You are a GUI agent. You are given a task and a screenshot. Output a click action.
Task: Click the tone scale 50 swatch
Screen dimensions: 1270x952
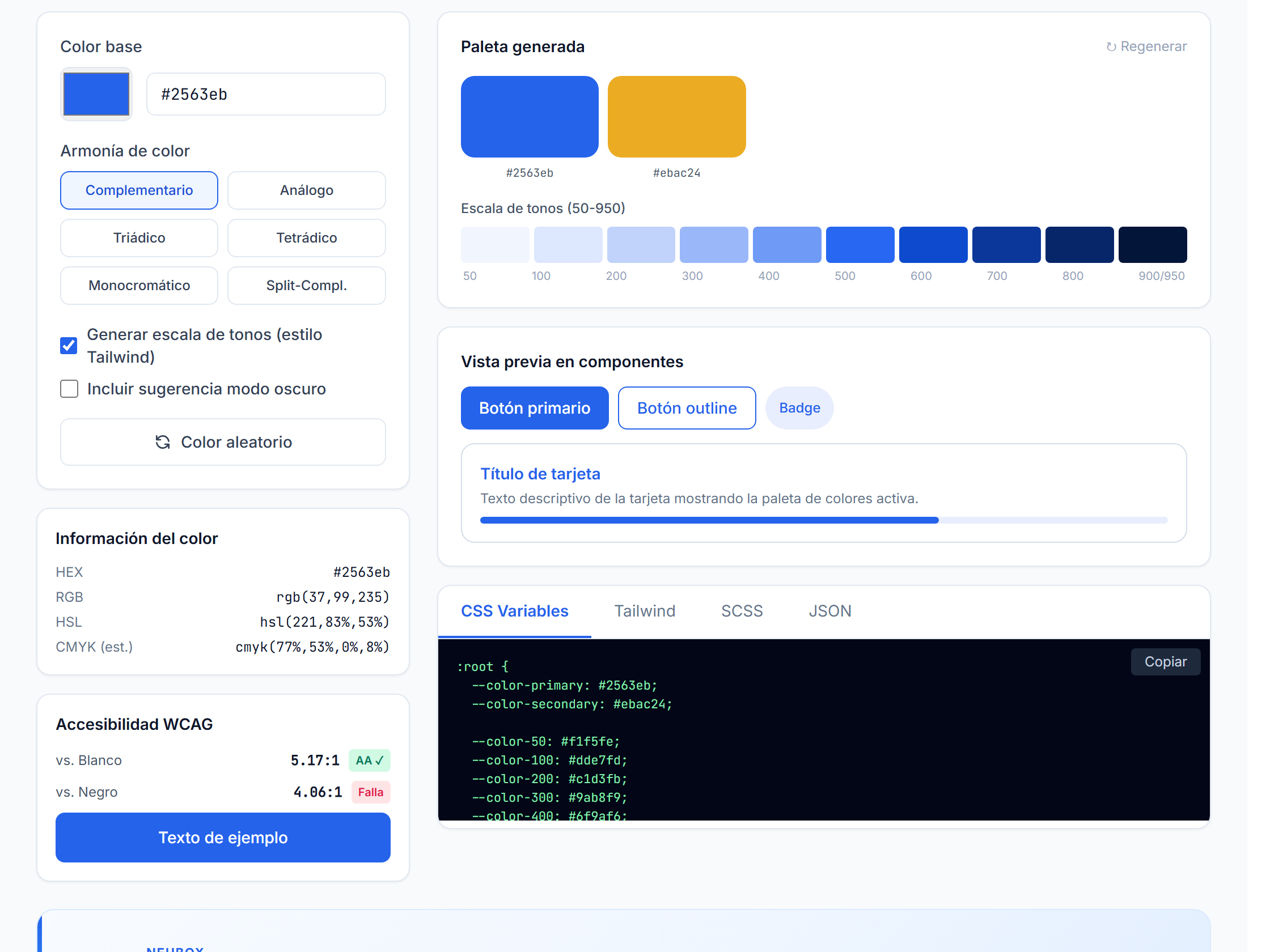tap(495, 244)
